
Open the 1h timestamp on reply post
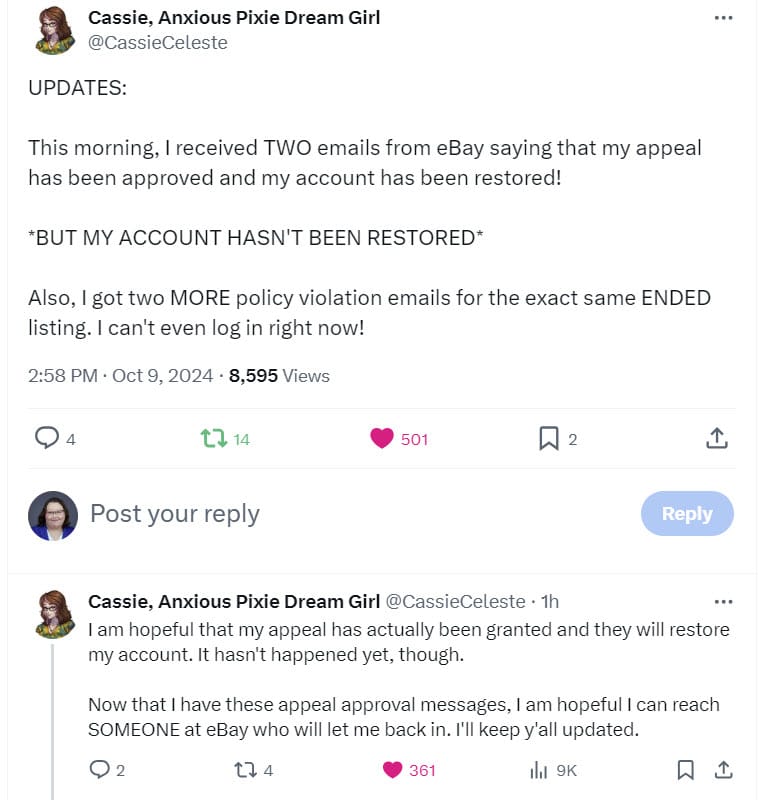[549, 601]
